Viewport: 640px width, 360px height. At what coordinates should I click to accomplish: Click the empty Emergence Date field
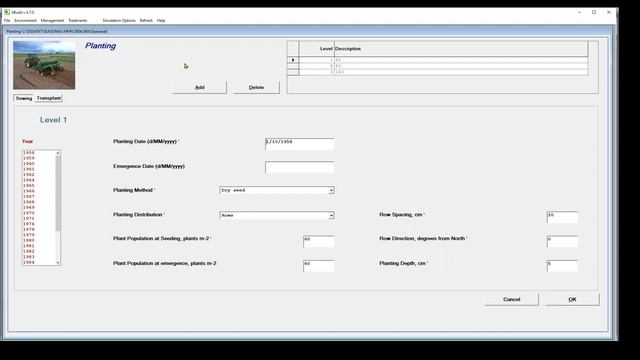click(x=300, y=167)
